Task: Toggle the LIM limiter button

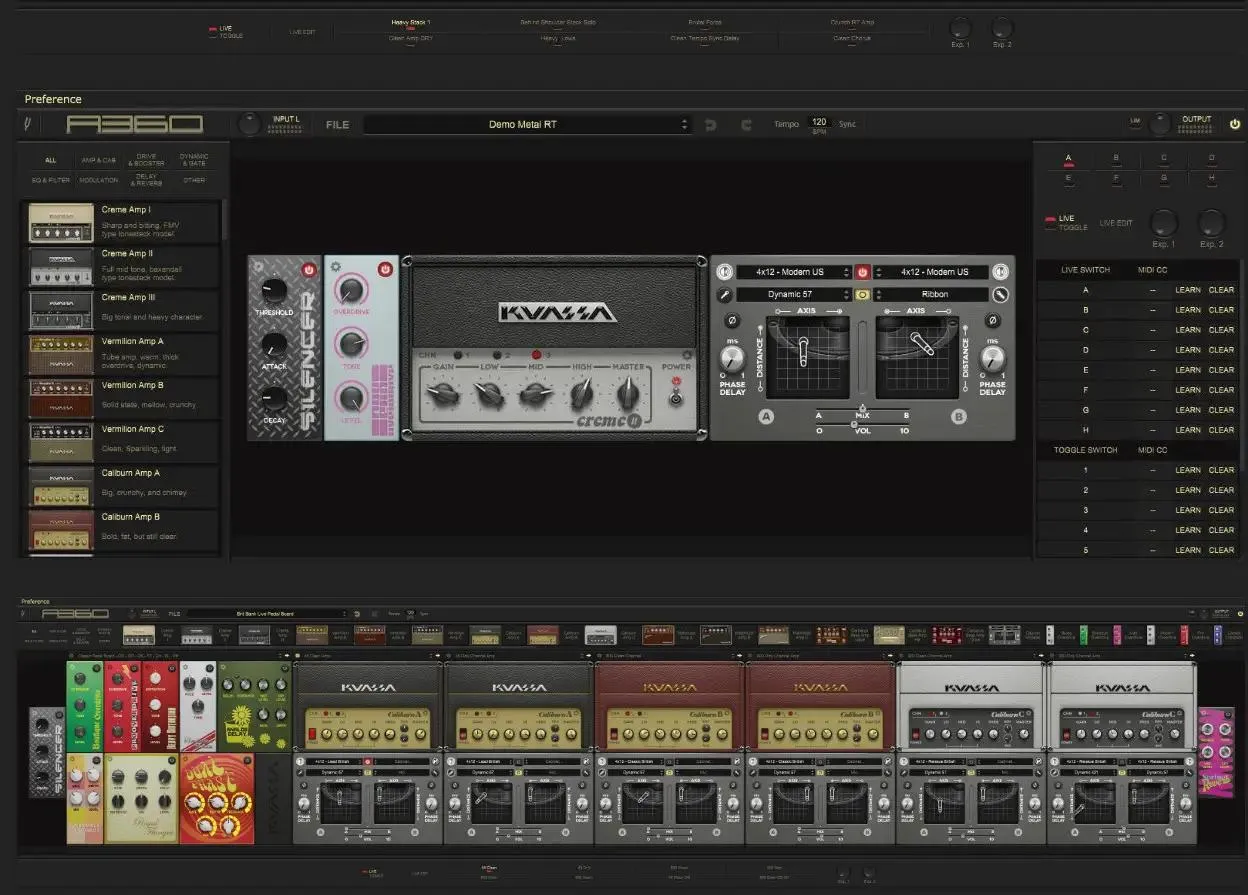Action: click(1135, 121)
